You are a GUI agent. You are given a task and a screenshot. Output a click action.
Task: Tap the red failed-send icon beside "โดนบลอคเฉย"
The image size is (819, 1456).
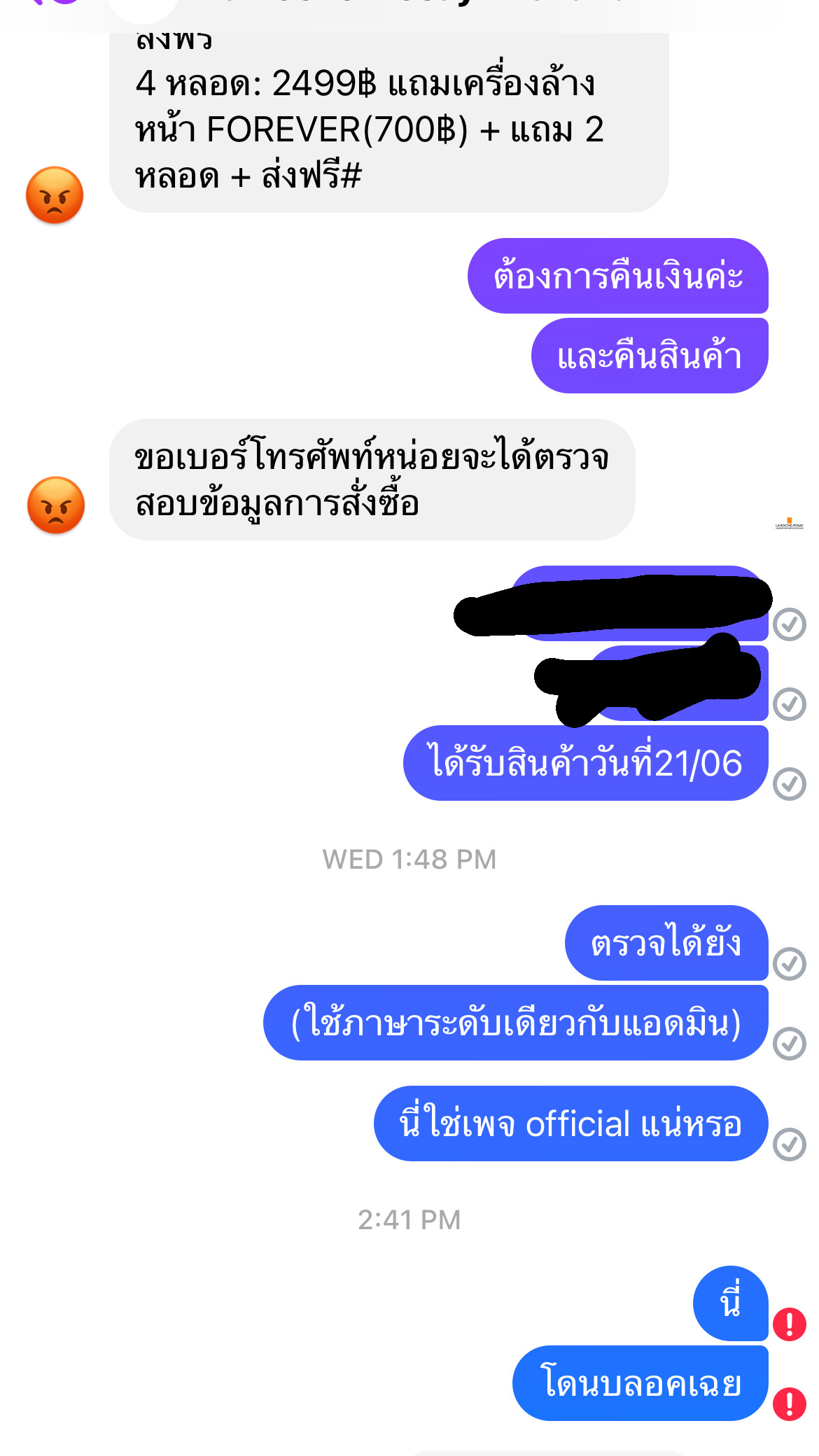coord(790,1404)
